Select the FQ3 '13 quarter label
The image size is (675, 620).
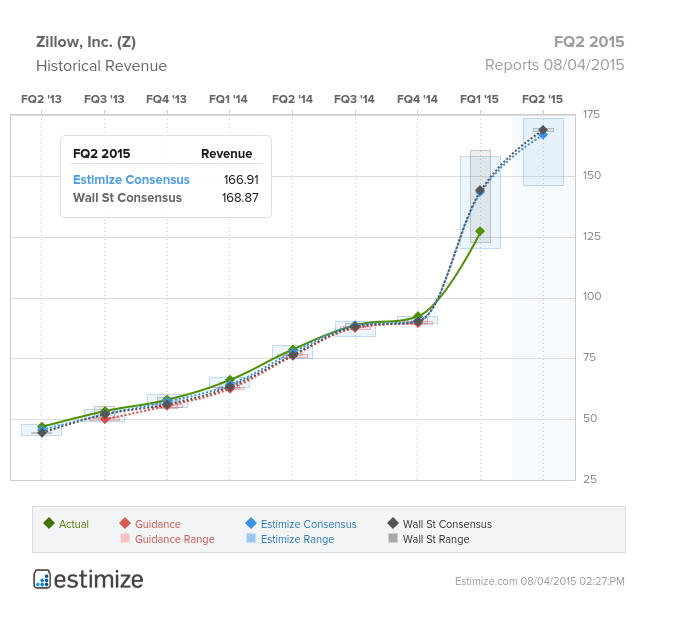pos(104,99)
